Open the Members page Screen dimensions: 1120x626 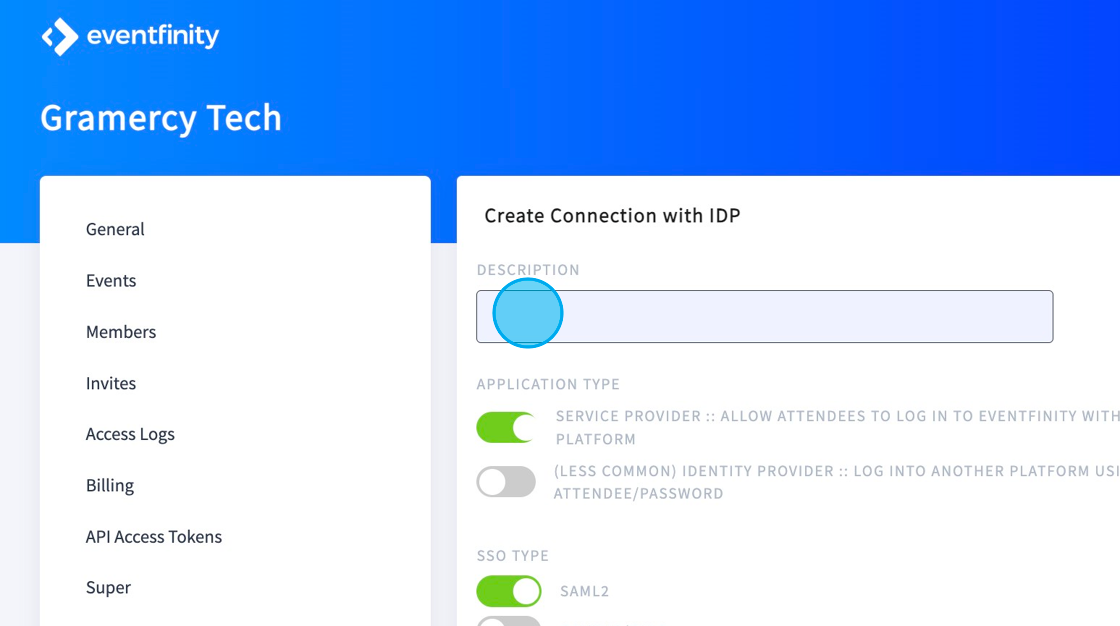(x=121, y=332)
